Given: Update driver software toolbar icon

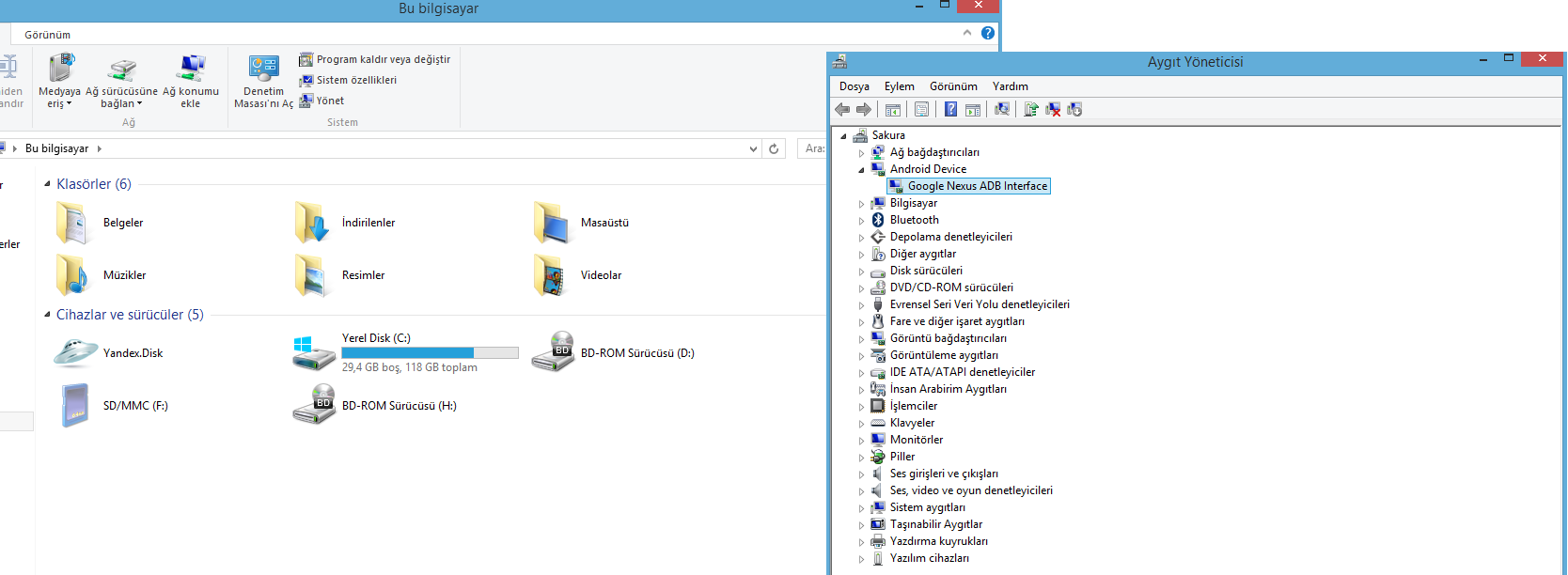Looking at the screenshot, I should [x=1031, y=110].
